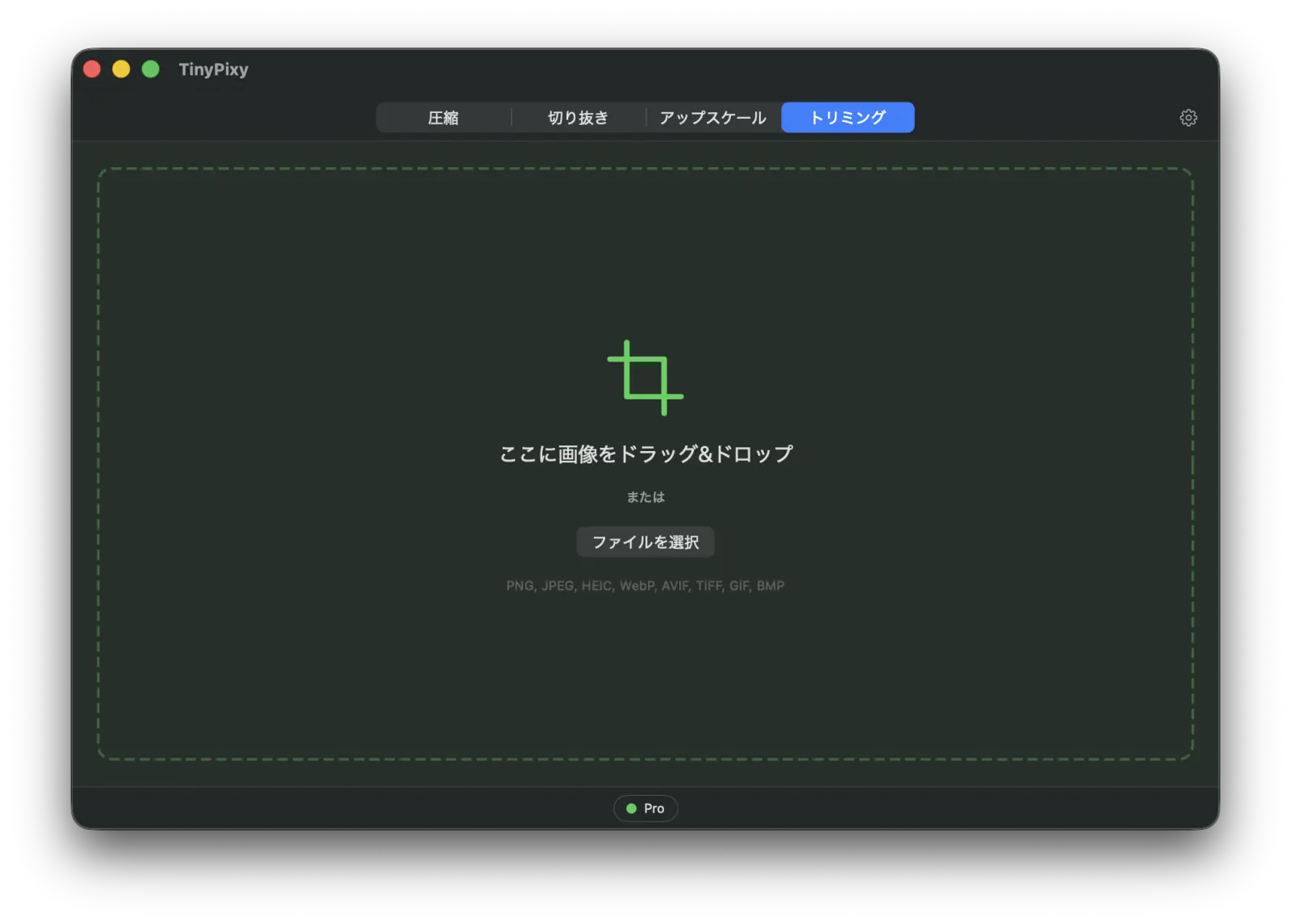Minimize window with the yellow button
This screenshot has width=1291, height=924.
(121, 69)
